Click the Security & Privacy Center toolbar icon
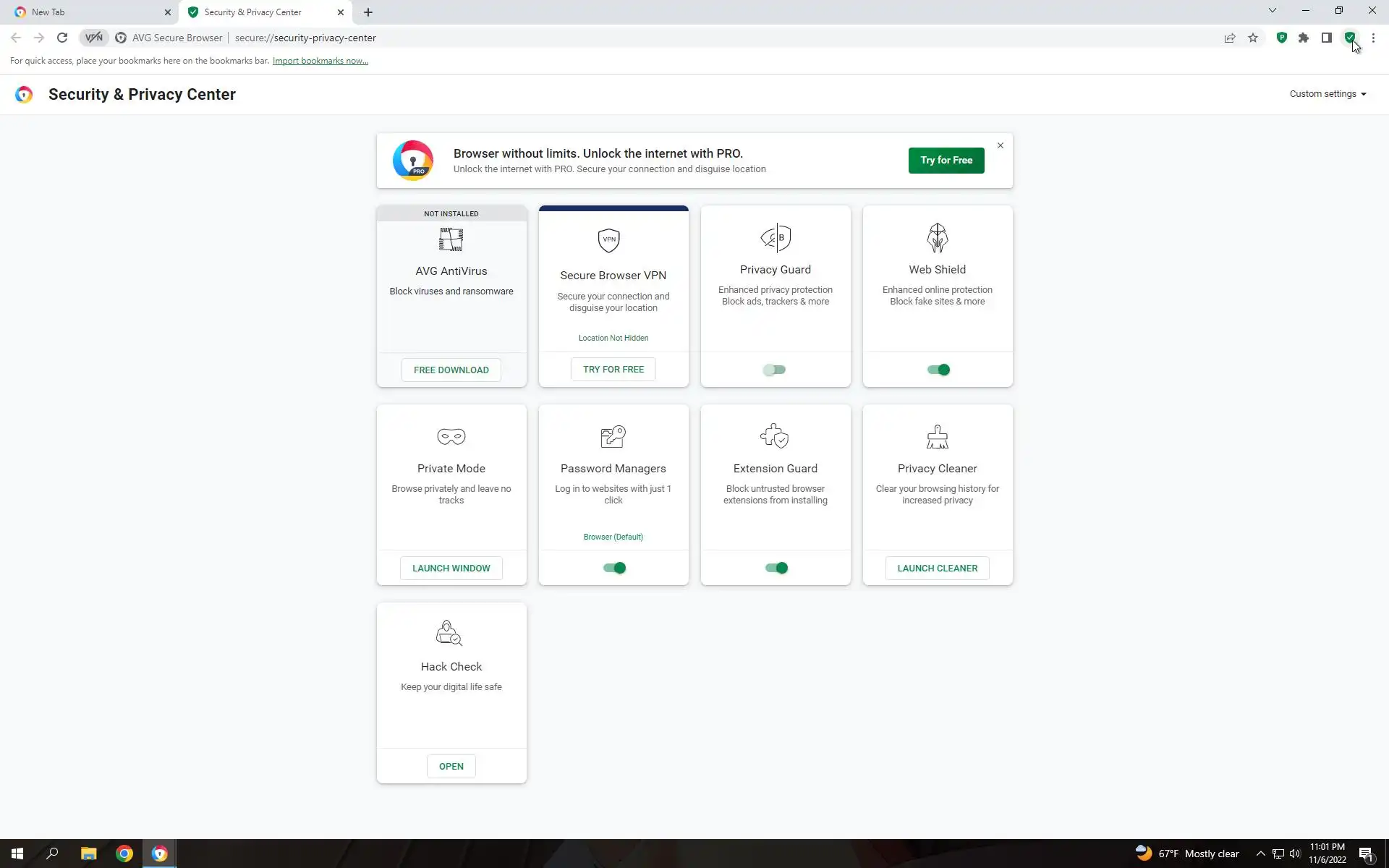1389x868 pixels. (x=1350, y=38)
